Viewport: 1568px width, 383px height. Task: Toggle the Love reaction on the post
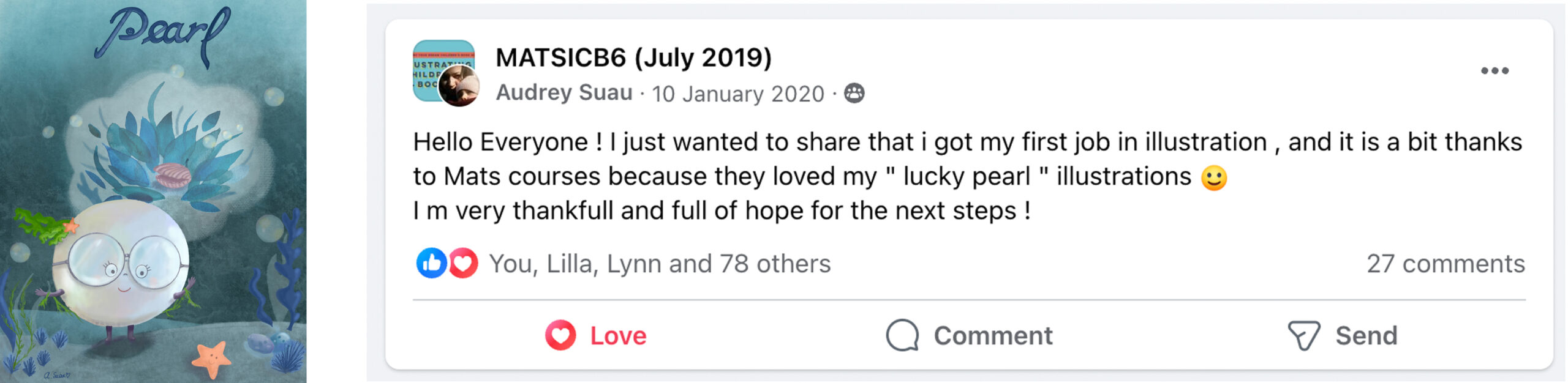(595, 335)
